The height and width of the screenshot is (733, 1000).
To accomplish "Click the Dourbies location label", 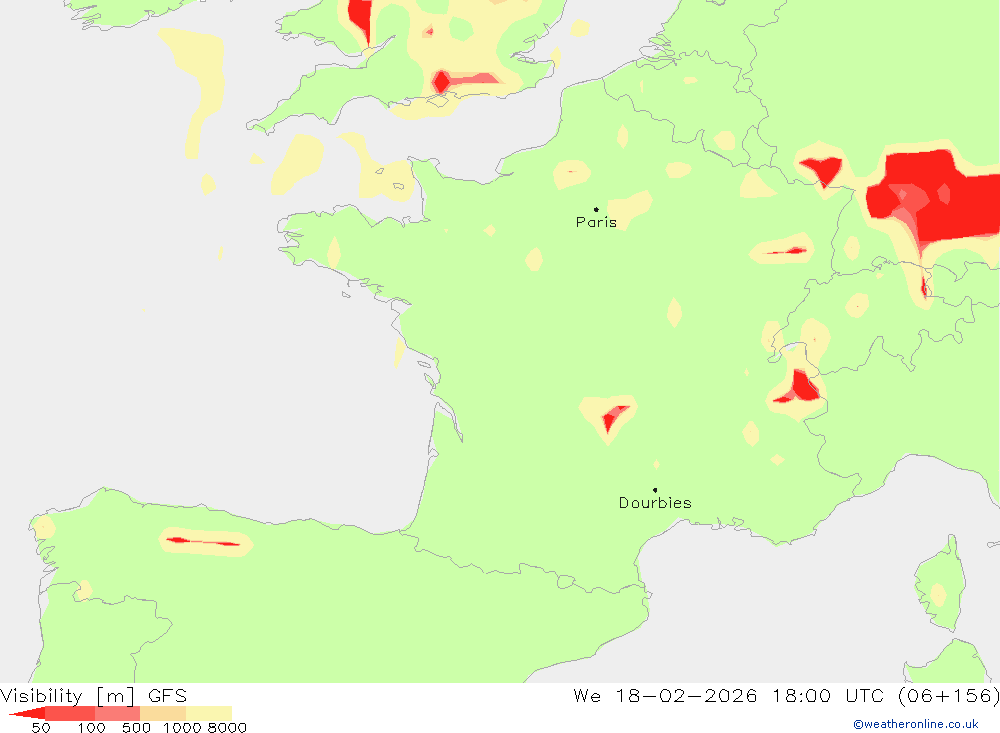I will click(655, 503).
